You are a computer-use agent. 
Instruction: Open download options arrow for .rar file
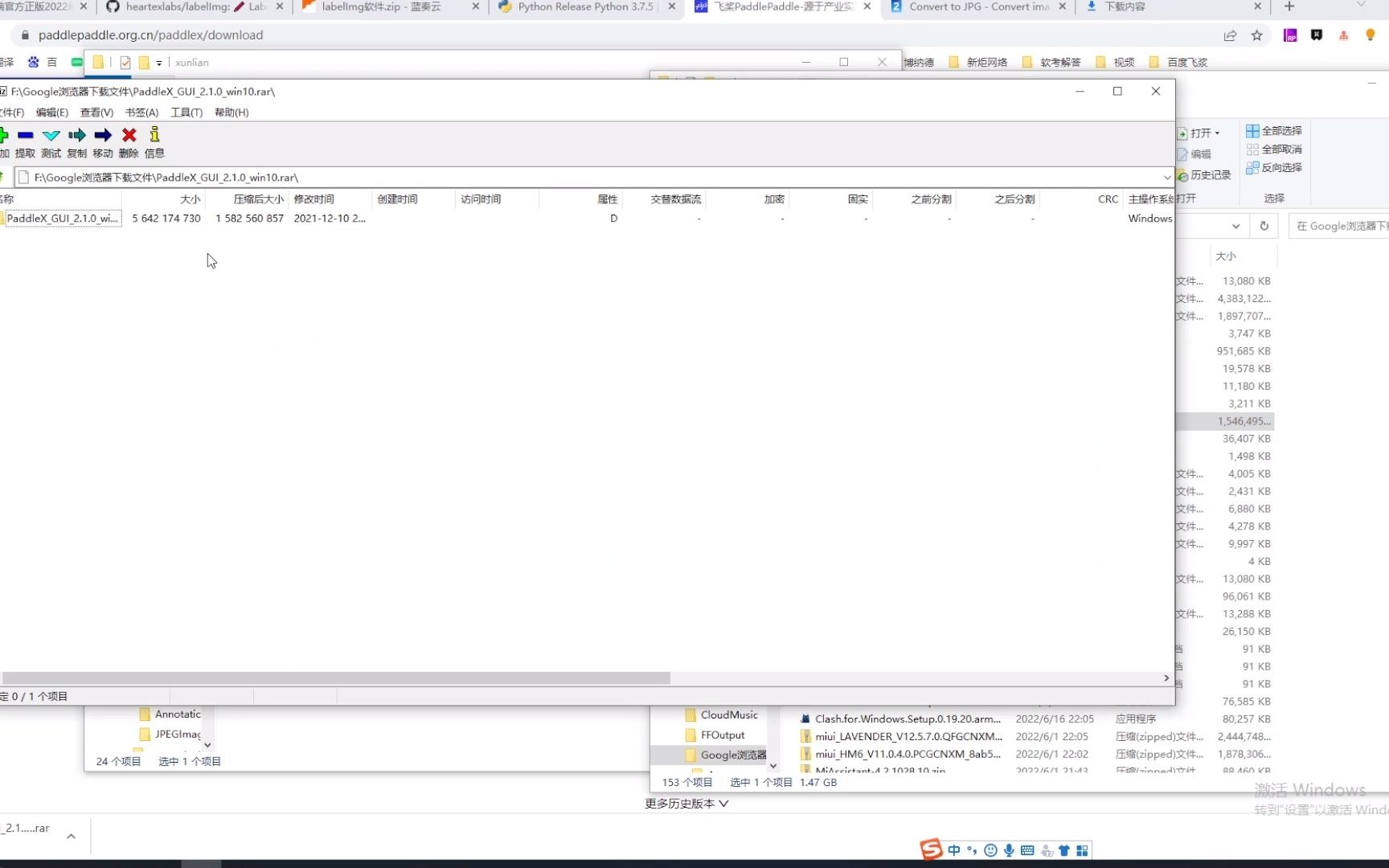(71, 837)
